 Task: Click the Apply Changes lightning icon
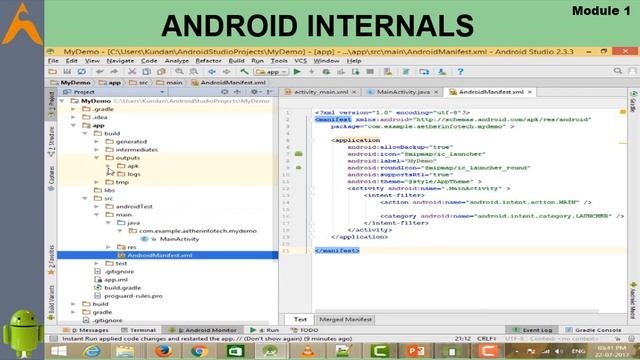coord(311,72)
